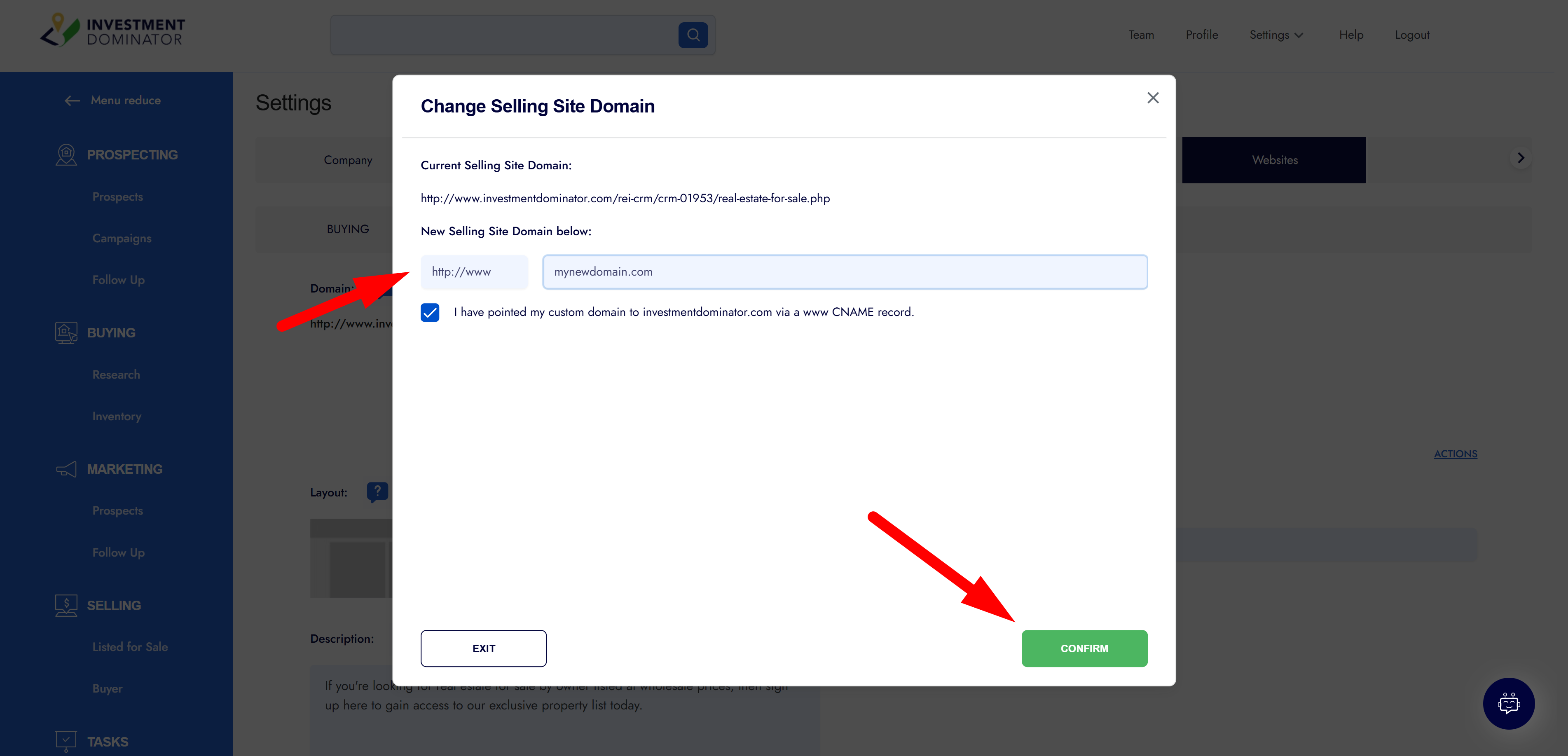Image resolution: width=1568 pixels, height=756 pixels.
Task: Click the Menu reduce back arrow
Action: 73,101
